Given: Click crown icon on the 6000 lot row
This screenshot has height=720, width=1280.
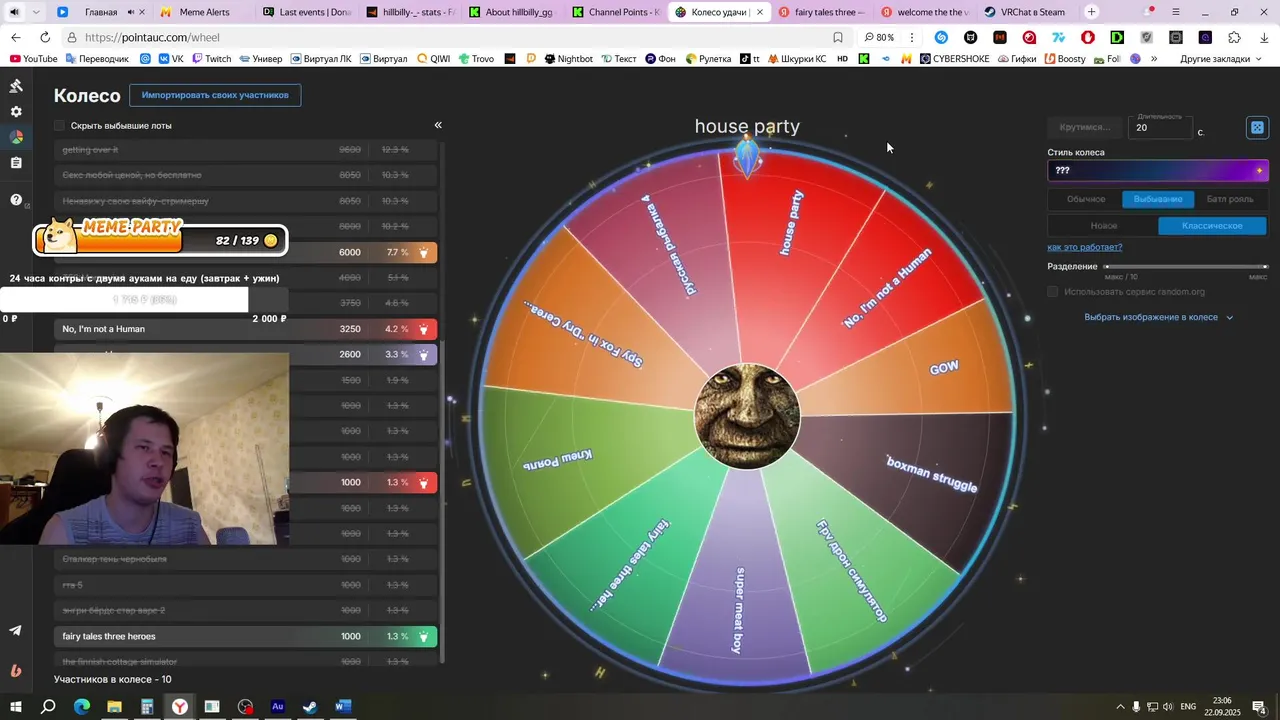Looking at the screenshot, I should coord(423,253).
